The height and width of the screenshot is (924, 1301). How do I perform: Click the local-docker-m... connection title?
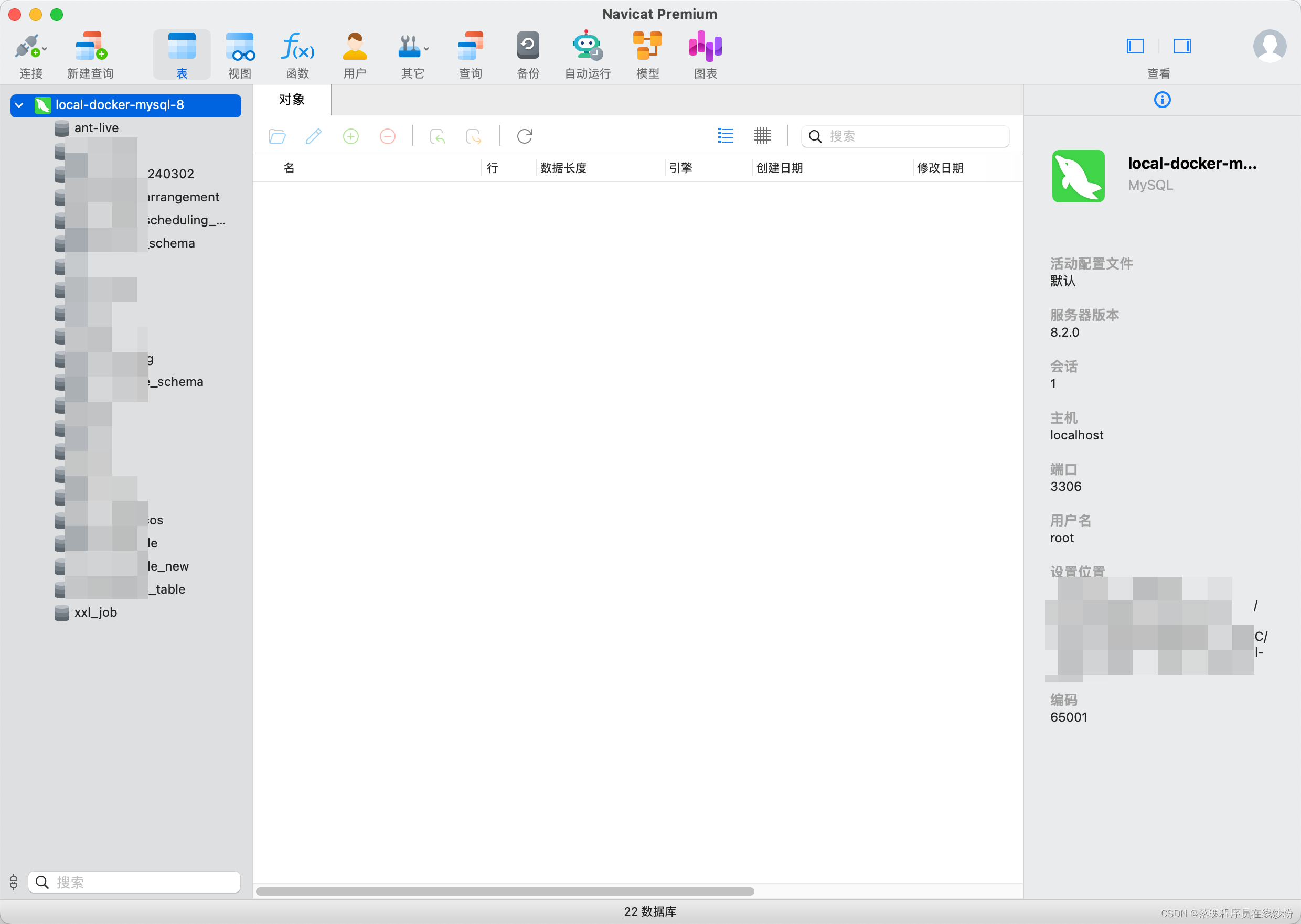(x=1192, y=164)
